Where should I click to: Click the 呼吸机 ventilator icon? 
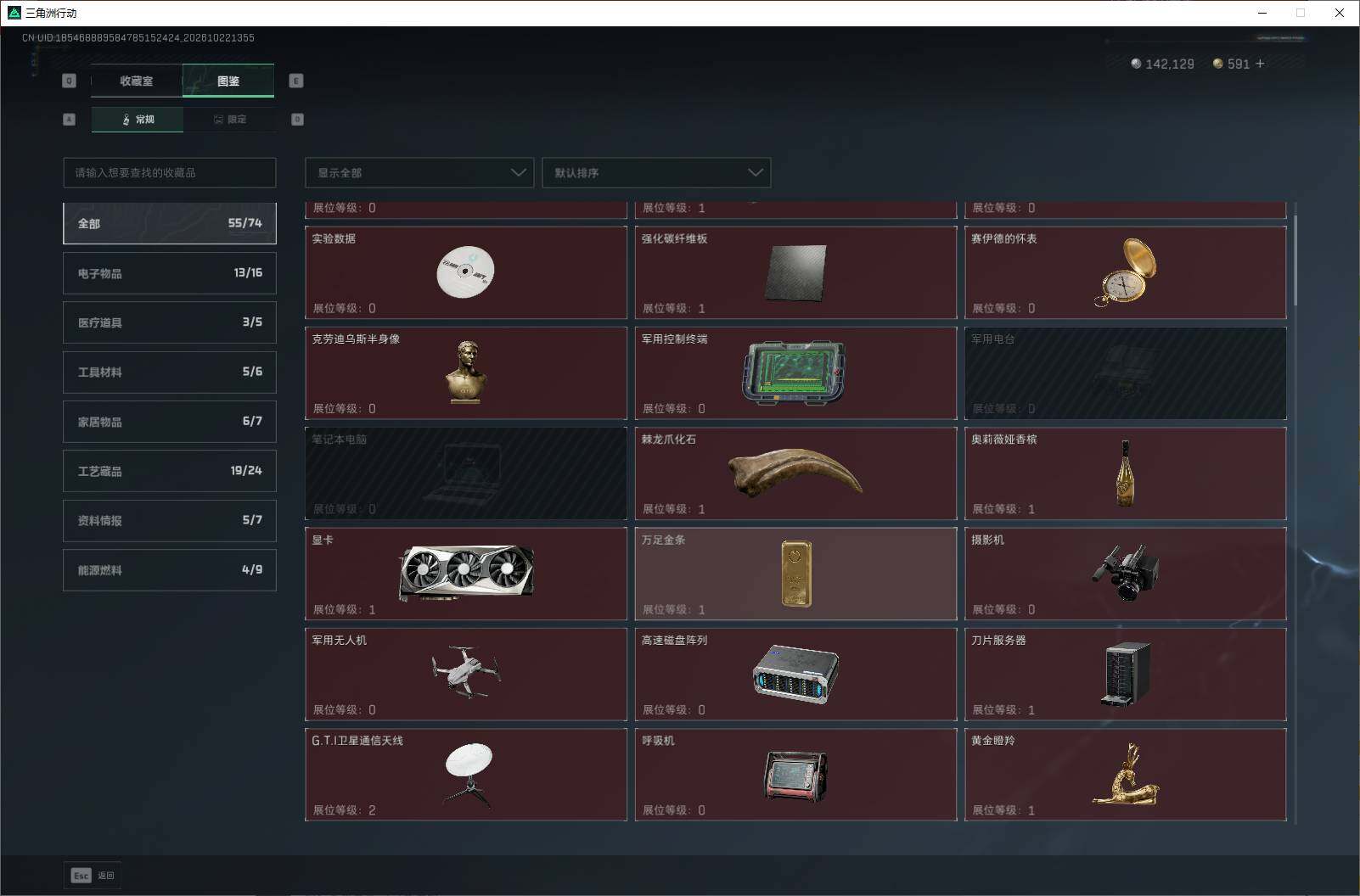795,776
